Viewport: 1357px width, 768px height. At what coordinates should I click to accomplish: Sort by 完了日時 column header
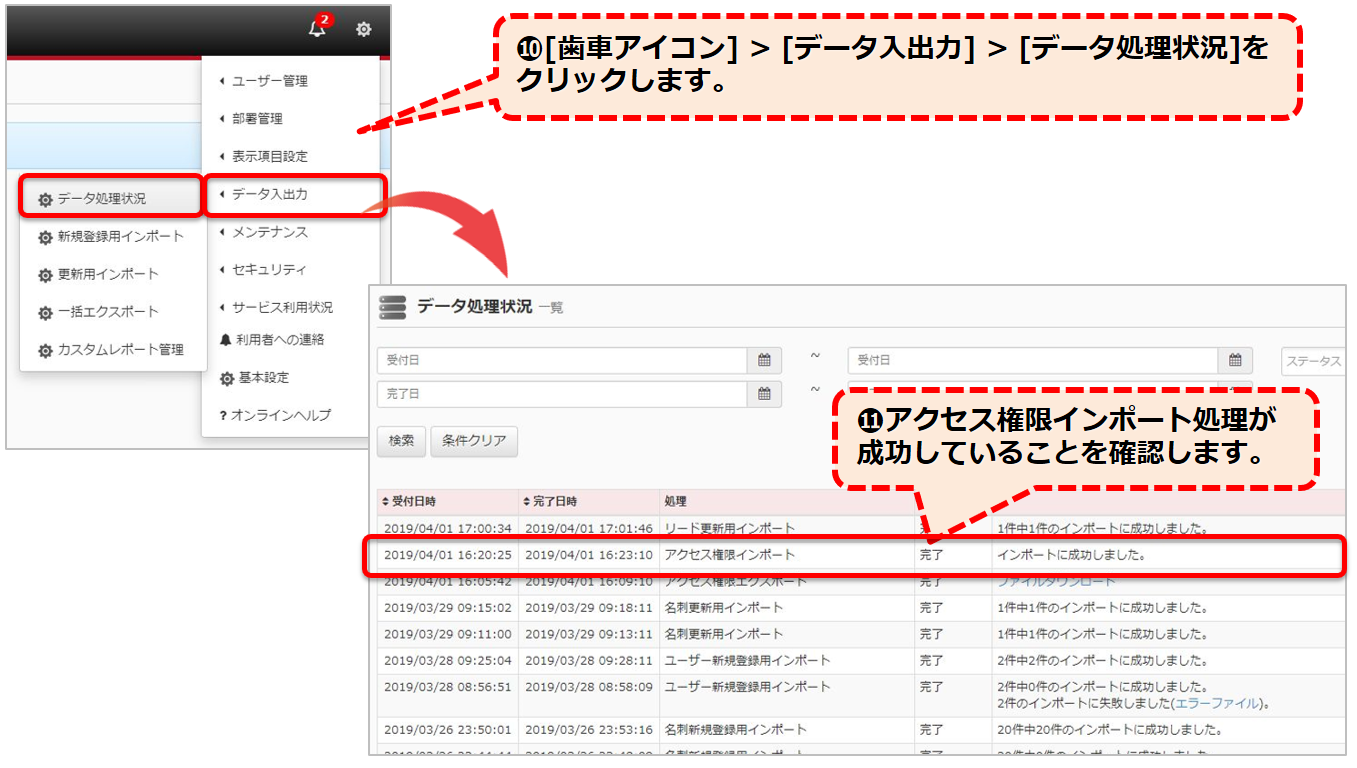(556, 501)
